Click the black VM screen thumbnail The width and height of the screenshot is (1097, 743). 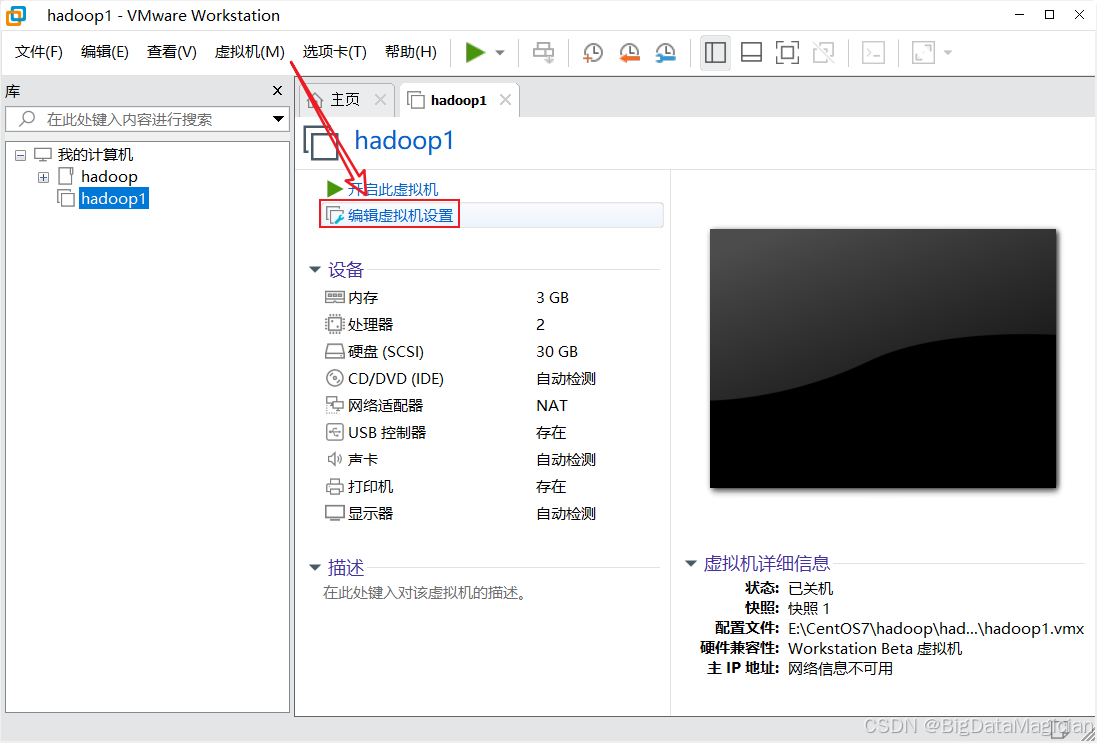[x=882, y=358]
